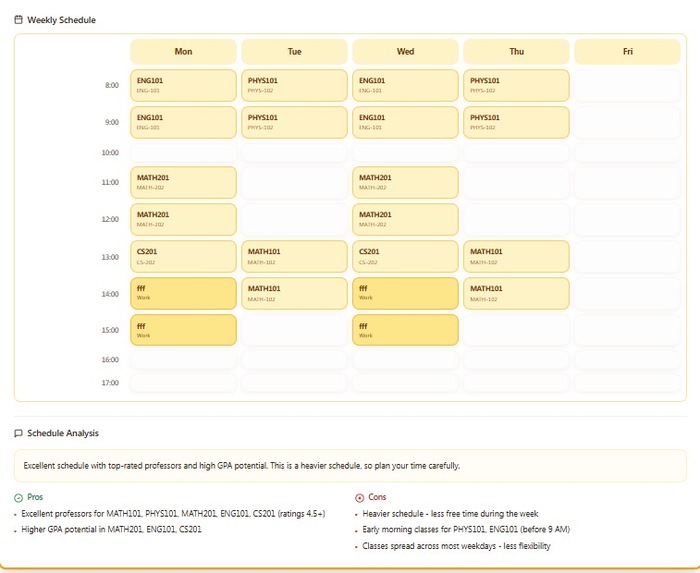This screenshot has height=573, width=700.
Task: Click the Schedule Analysis heading
Action: [63, 433]
